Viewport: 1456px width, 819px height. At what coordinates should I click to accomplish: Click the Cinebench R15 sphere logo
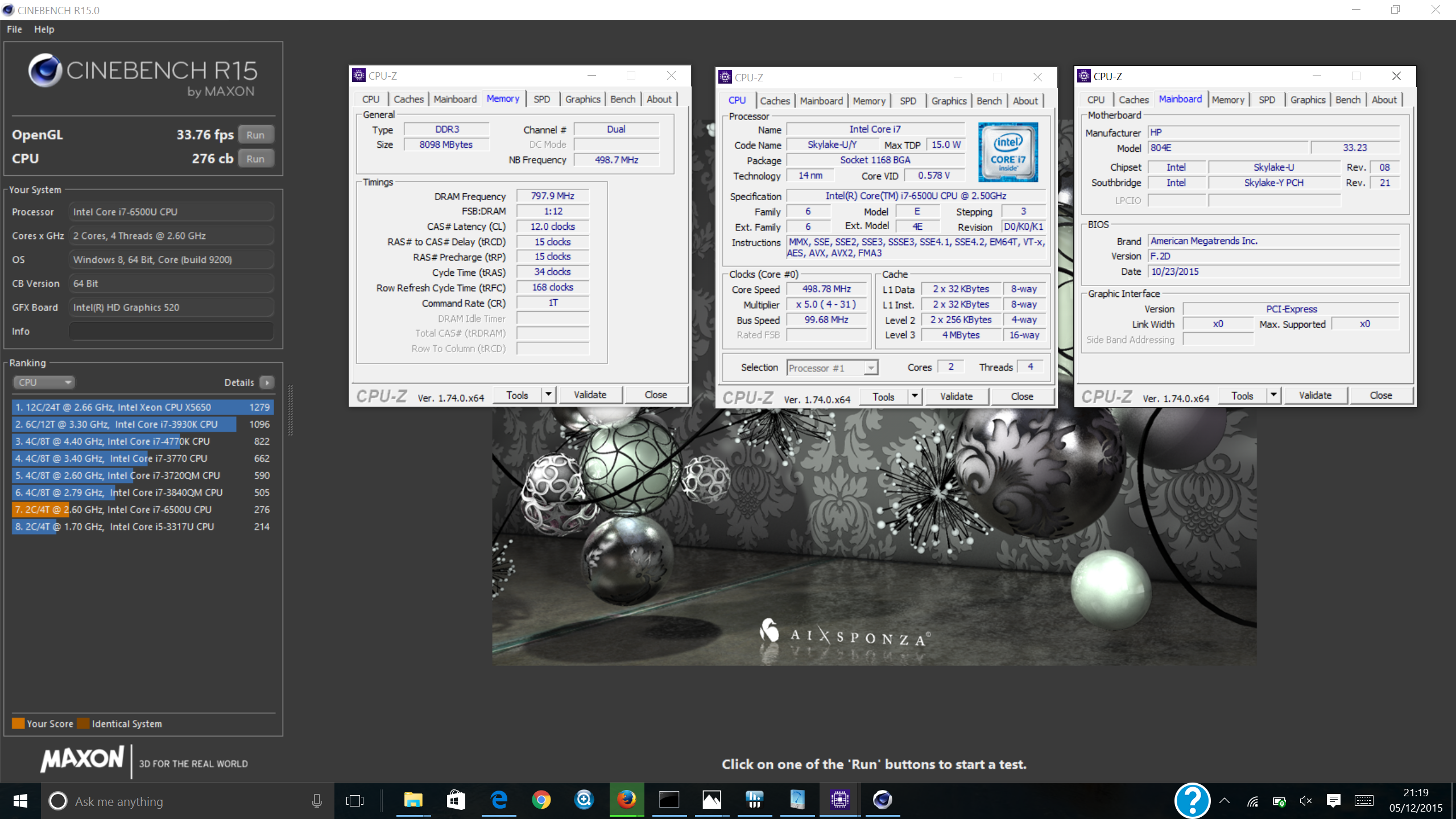click(45, 71)
